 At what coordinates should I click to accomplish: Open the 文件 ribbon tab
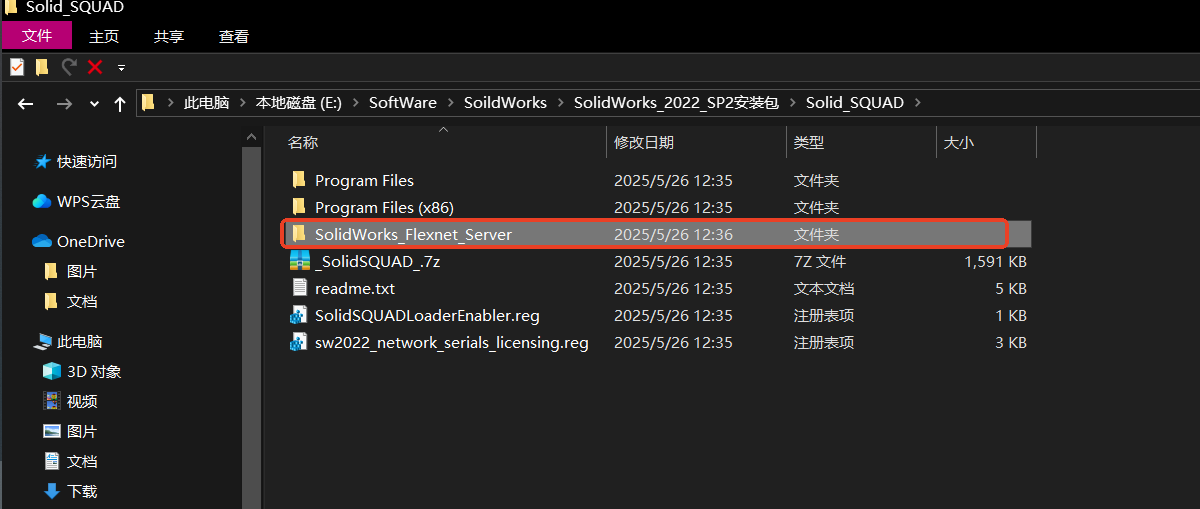coord(36,36)
